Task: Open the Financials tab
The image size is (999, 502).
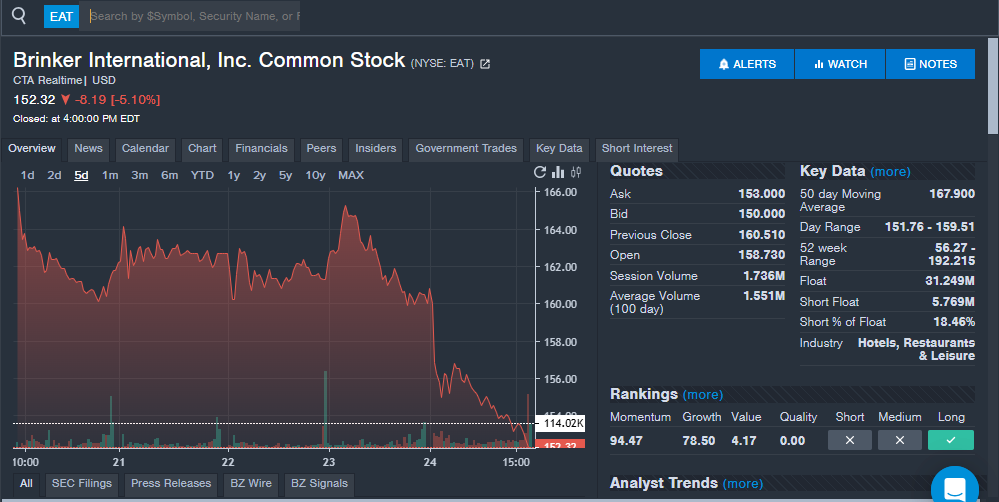Action: tap(261, 148)
